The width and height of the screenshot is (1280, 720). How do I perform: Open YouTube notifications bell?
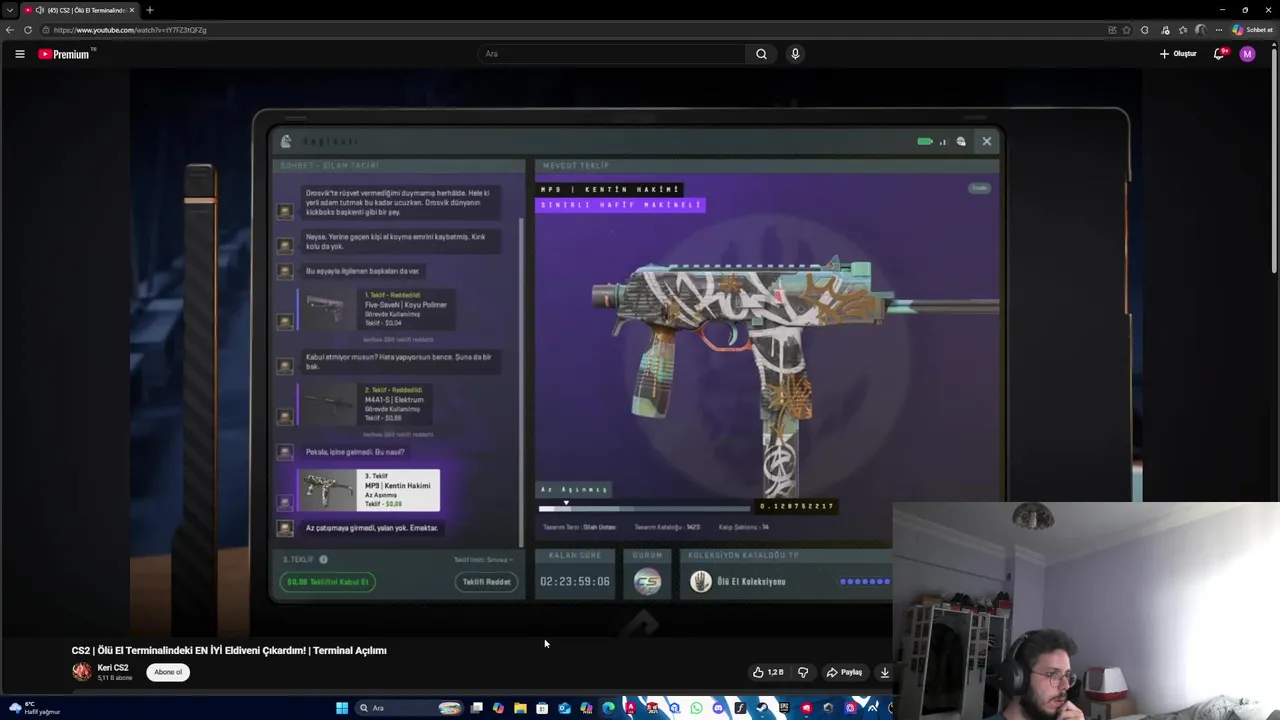pyautogui.click(x=1219, y=54)
